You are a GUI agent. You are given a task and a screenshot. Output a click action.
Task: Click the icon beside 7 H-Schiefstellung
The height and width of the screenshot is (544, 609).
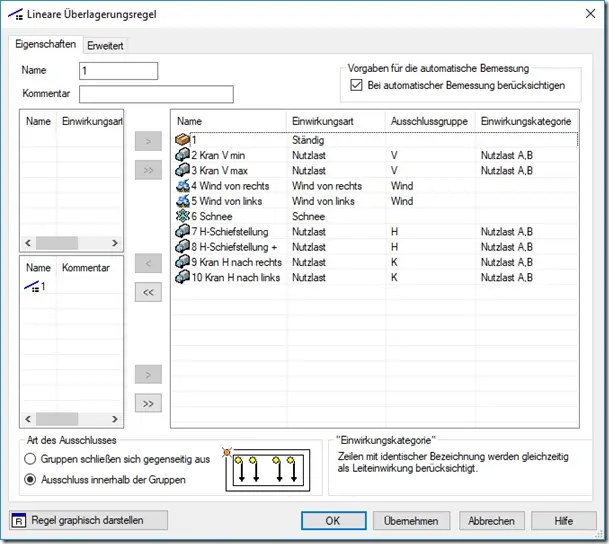pyautogui.click(x=182, y=231)
